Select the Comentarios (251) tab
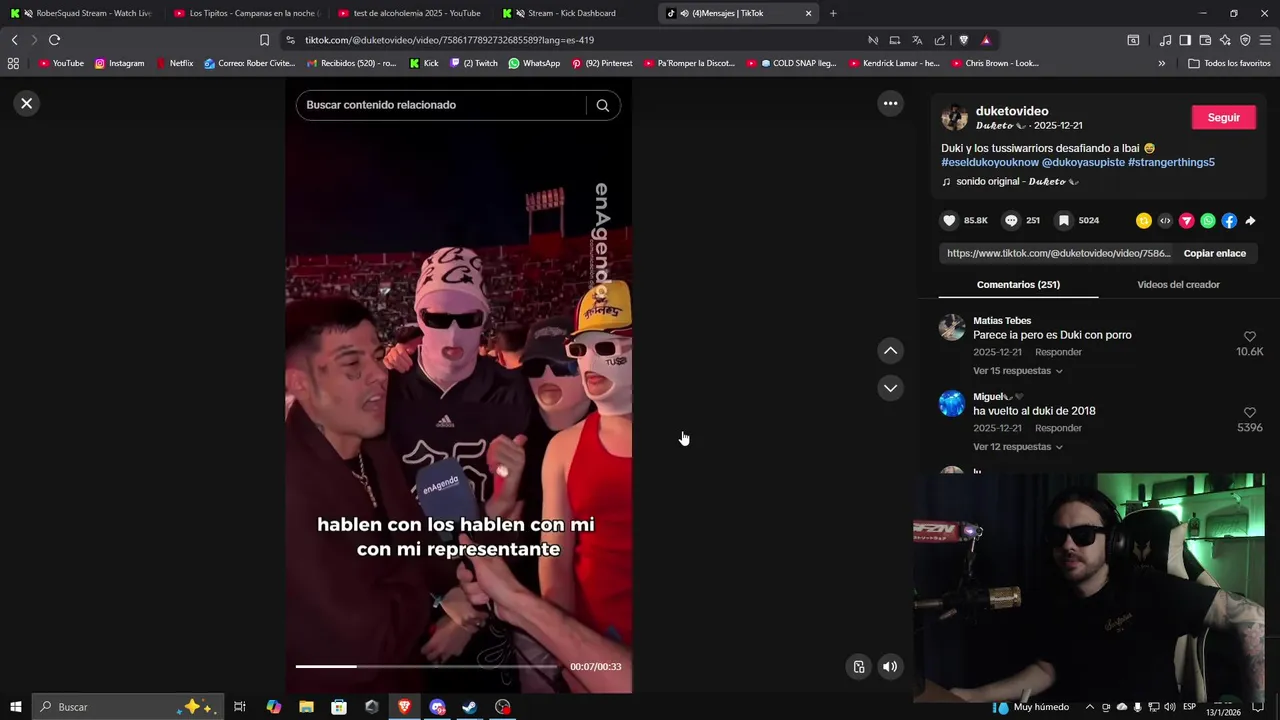Viewport: 1280px width, 720px height. 1018,285
